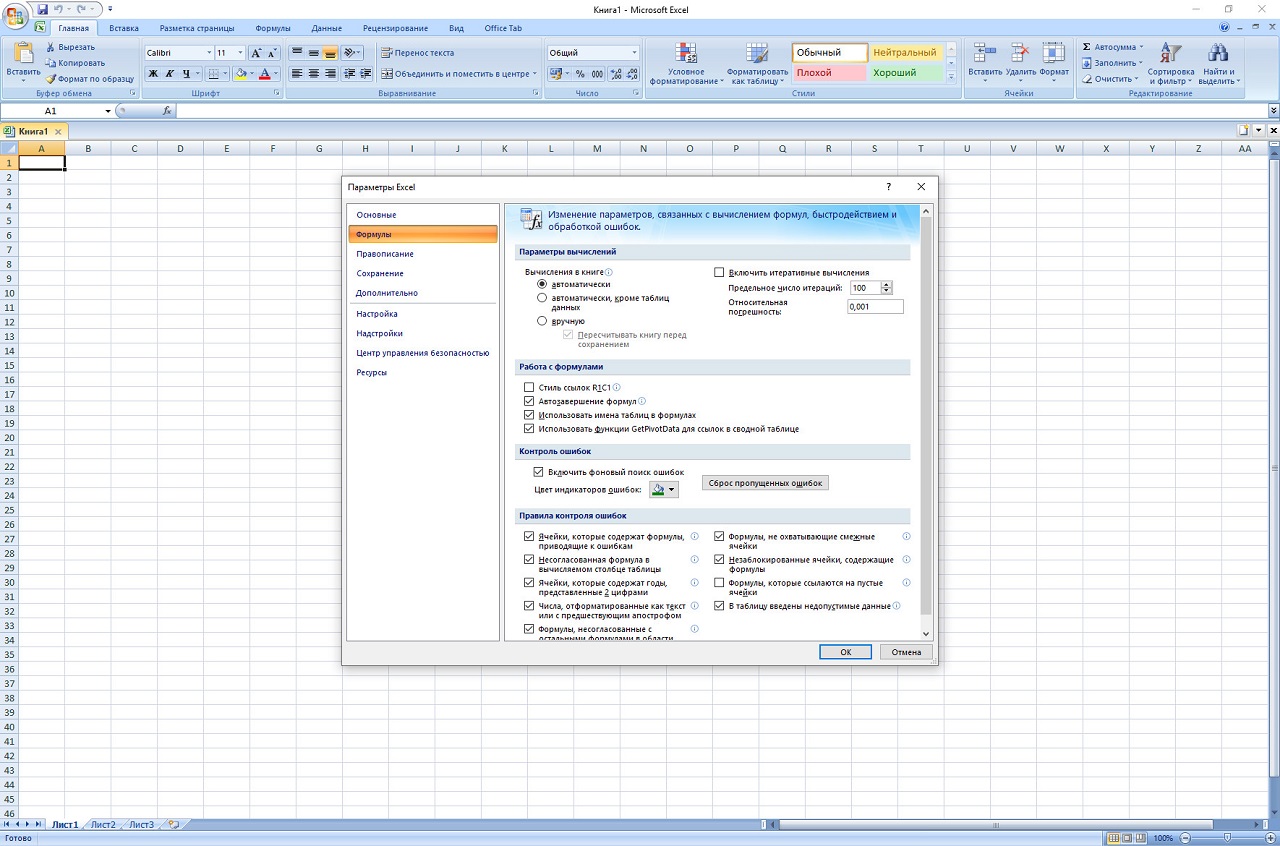Click the Format as Table icon
The image size is (1280, 846).
point(758,54)
